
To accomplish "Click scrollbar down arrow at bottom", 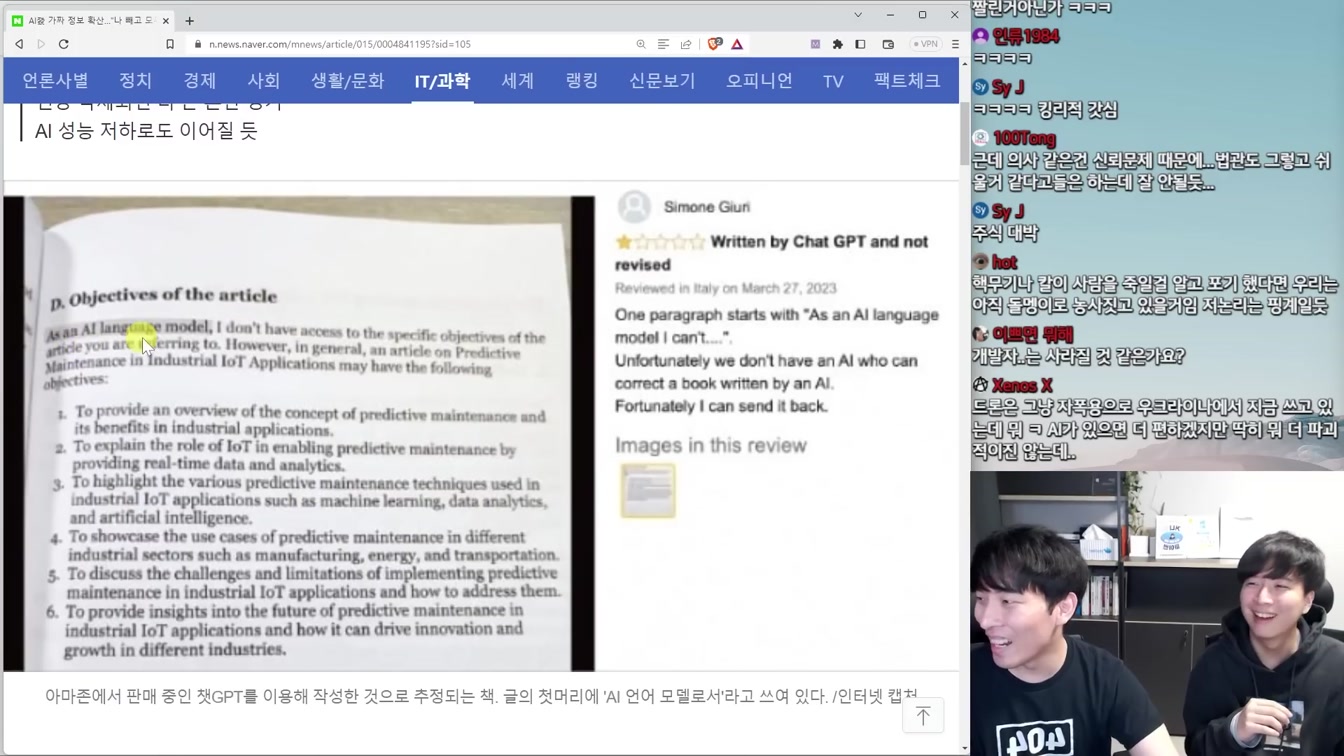I will [x=964, y=748].
